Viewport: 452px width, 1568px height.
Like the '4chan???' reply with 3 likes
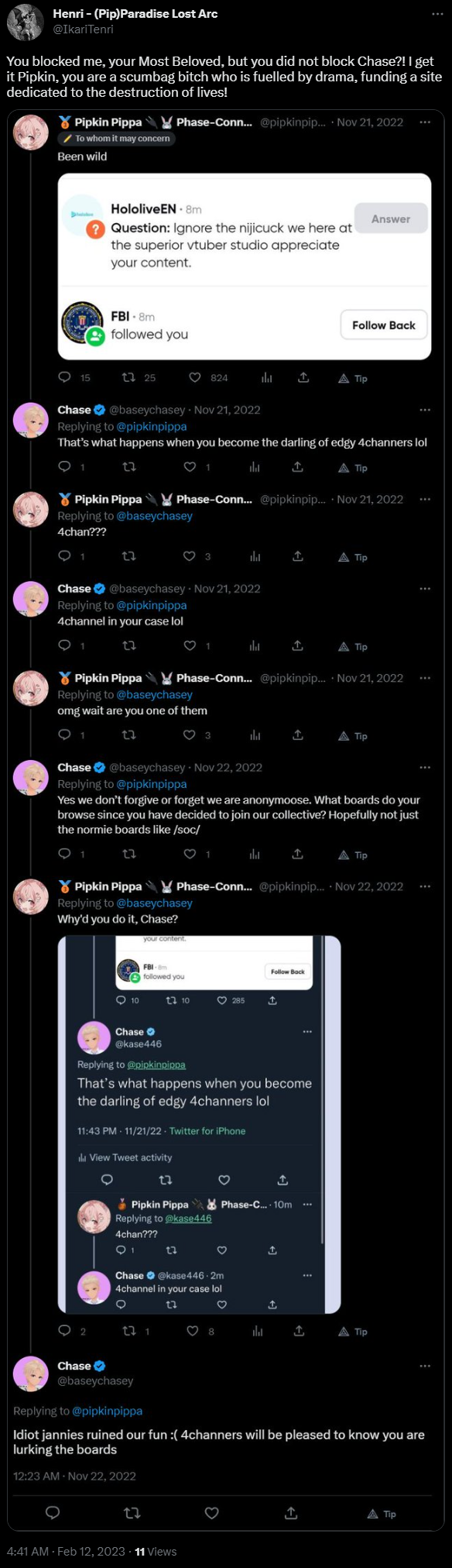[189, 556]
